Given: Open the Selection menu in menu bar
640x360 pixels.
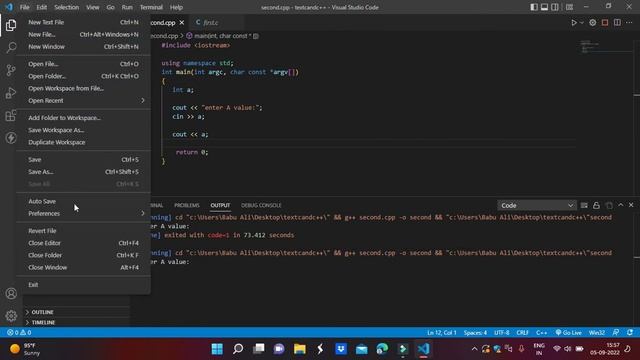Looking at the screenshot, I should (67, 7).
